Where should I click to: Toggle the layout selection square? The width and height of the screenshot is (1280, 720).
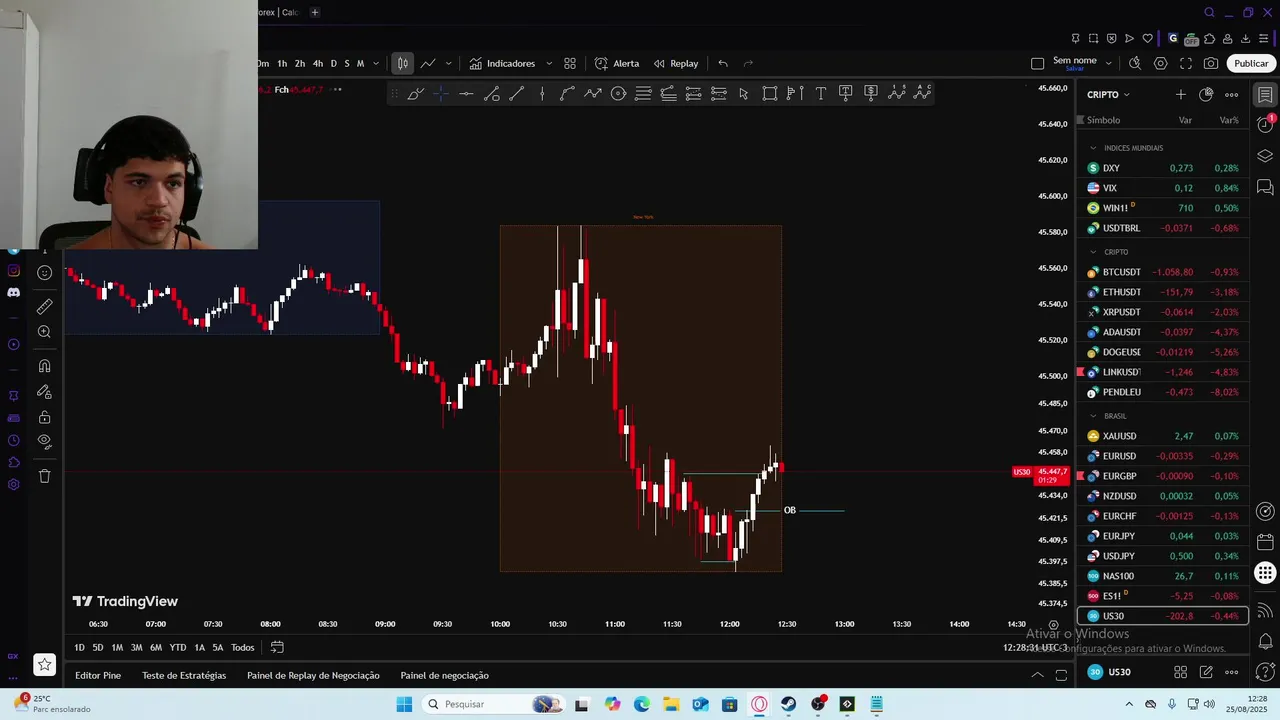point(1037,63)
